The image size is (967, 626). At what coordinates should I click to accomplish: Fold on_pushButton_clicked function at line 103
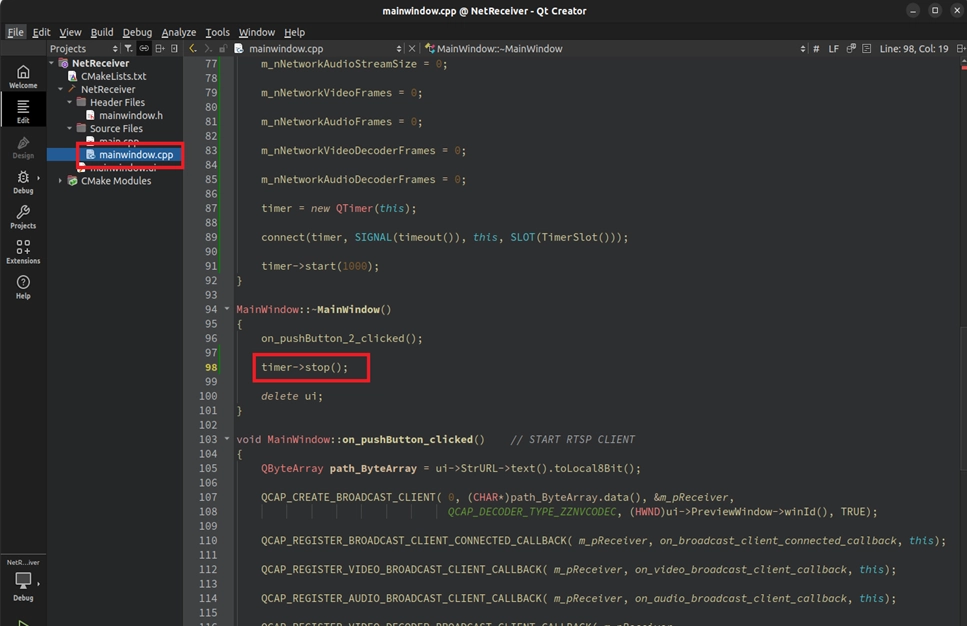227,439
